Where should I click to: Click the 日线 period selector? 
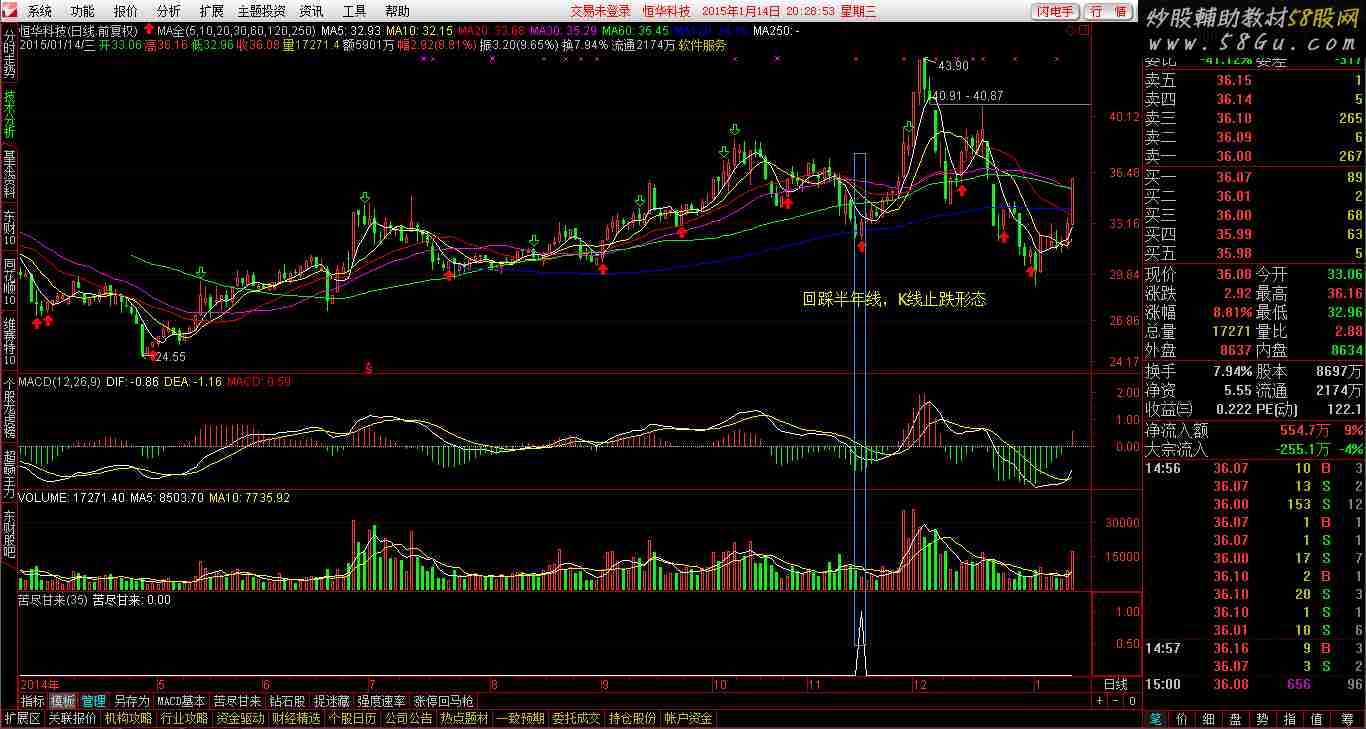point(1115,685)
